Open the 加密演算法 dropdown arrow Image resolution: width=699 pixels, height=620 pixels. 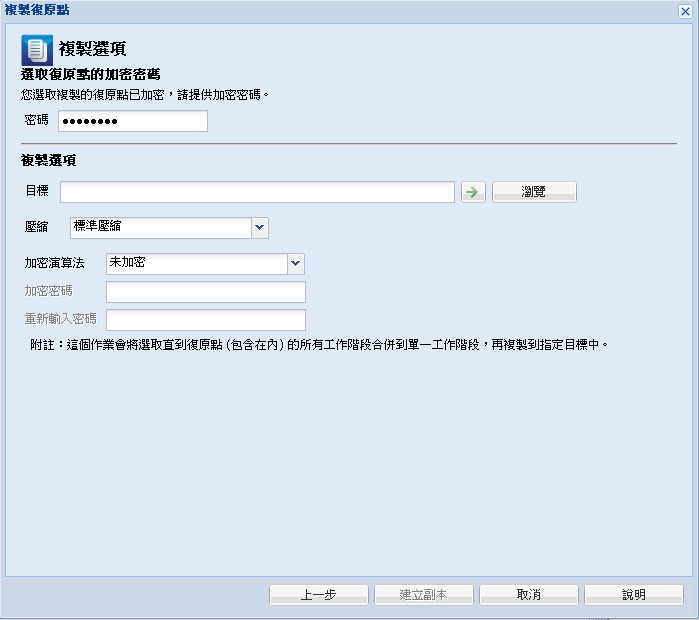pyautogui.click(x=296, y=264)
